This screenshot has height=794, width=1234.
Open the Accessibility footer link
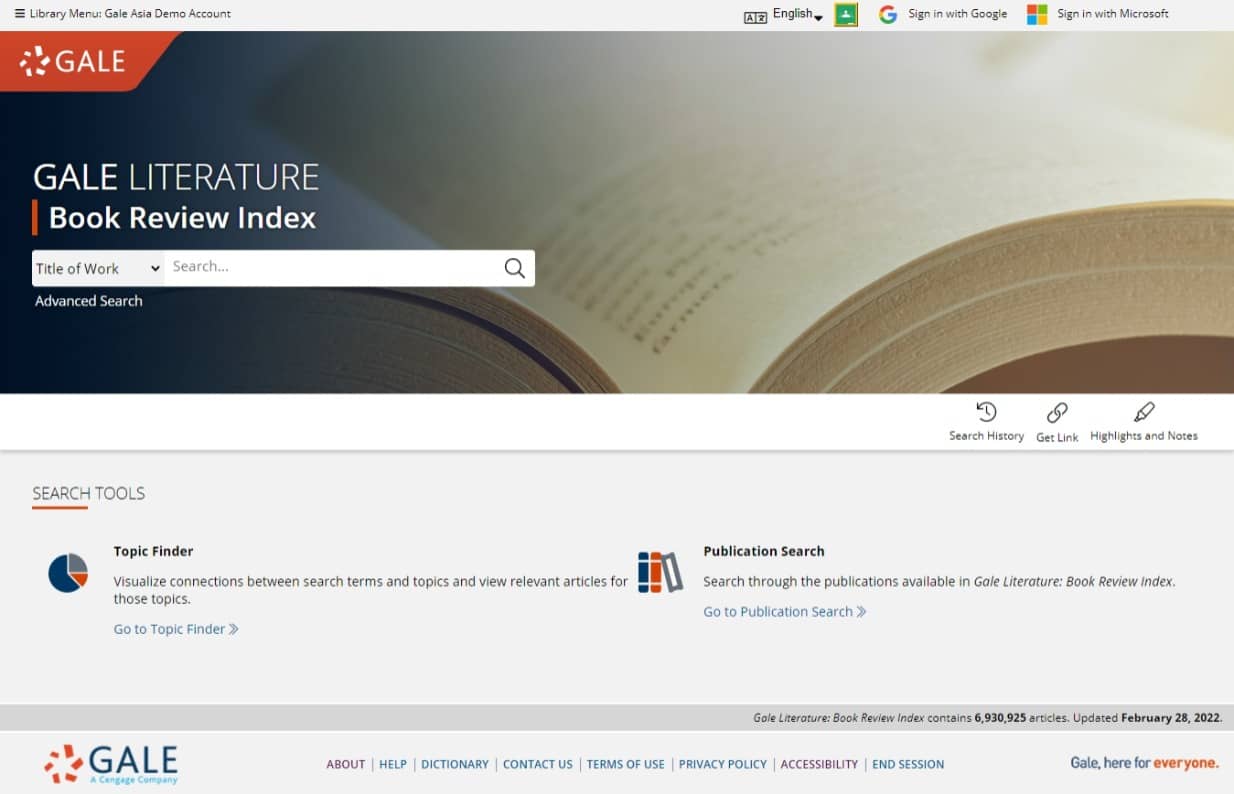click(819, 764)
